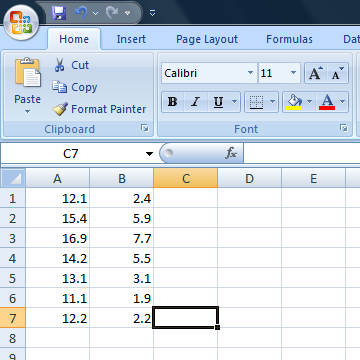Activate the Format Painter
Image resolution: width=360 pixels, height=360 pixels.
click(x=99, y=109)
